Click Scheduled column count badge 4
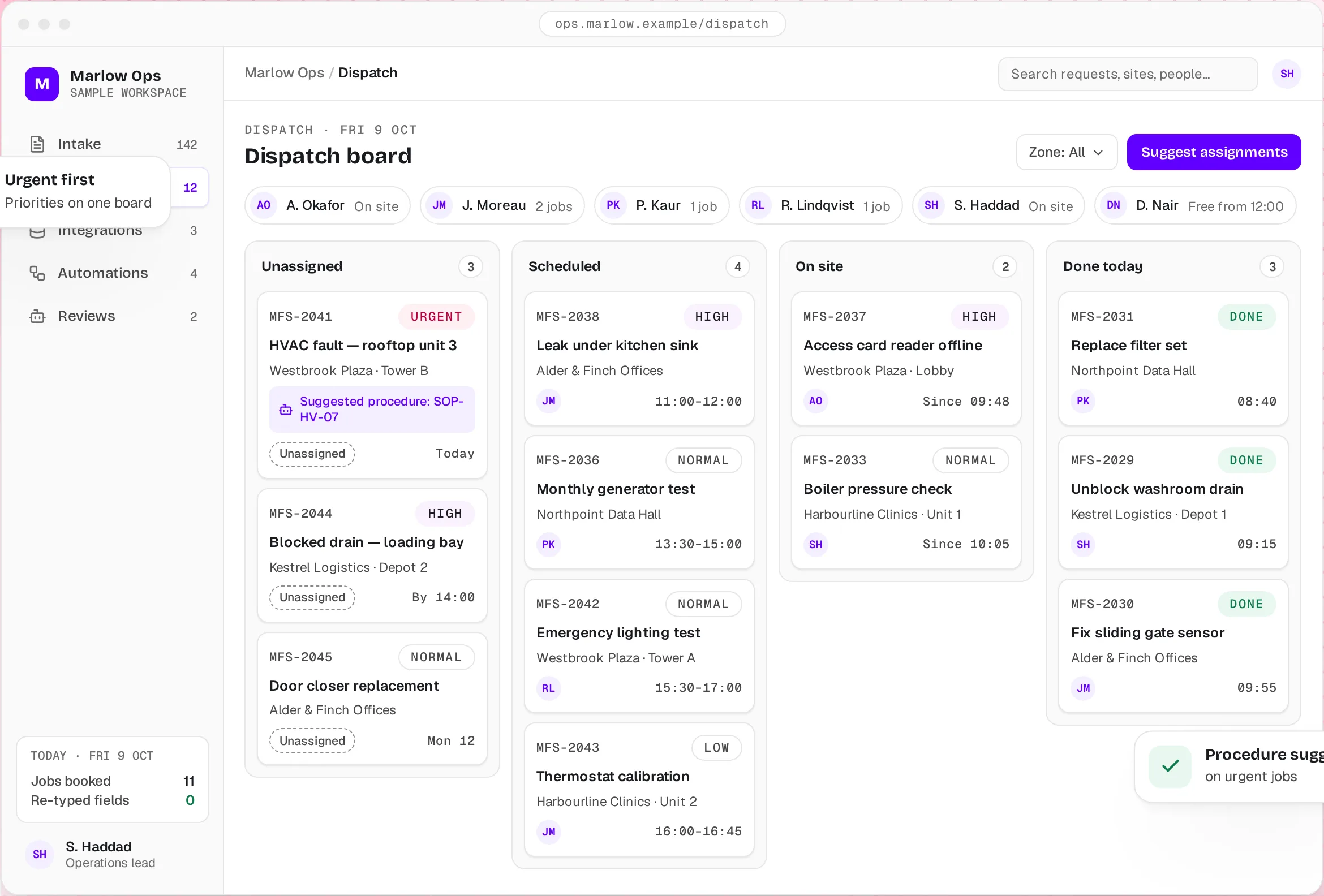Image resolution: width=1324 pixels, height=896 pixels. pos(738,266)
